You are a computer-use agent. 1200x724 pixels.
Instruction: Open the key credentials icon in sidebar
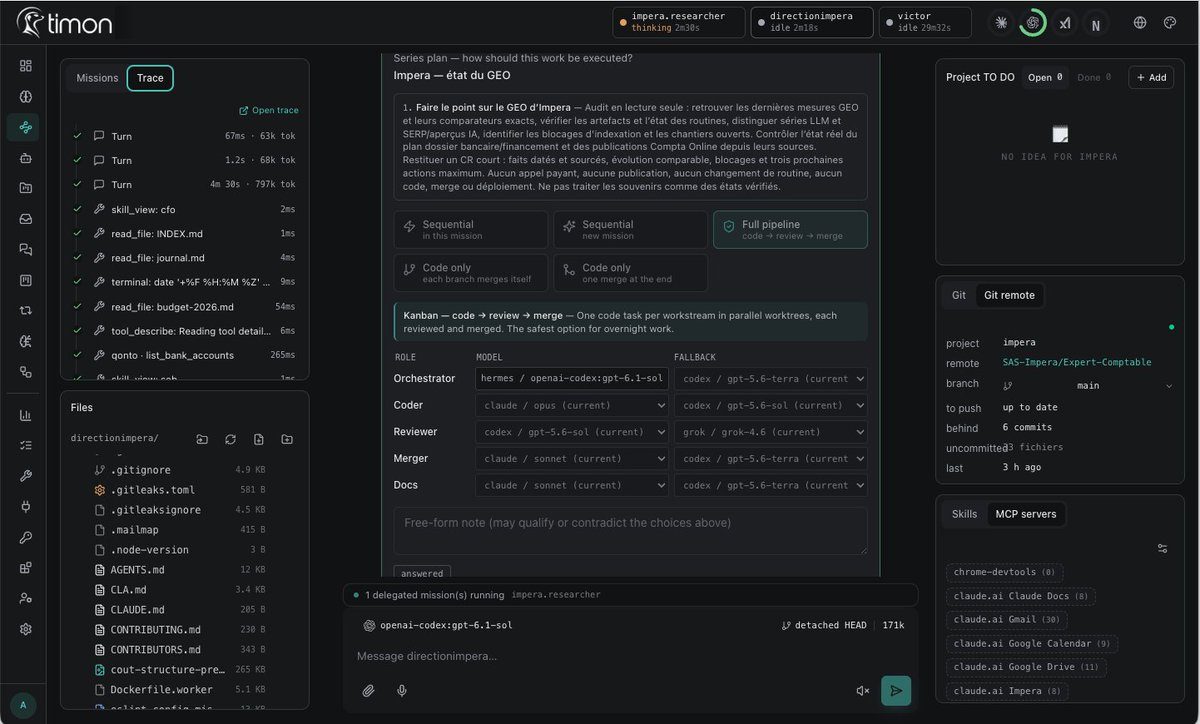coord(26,537)
